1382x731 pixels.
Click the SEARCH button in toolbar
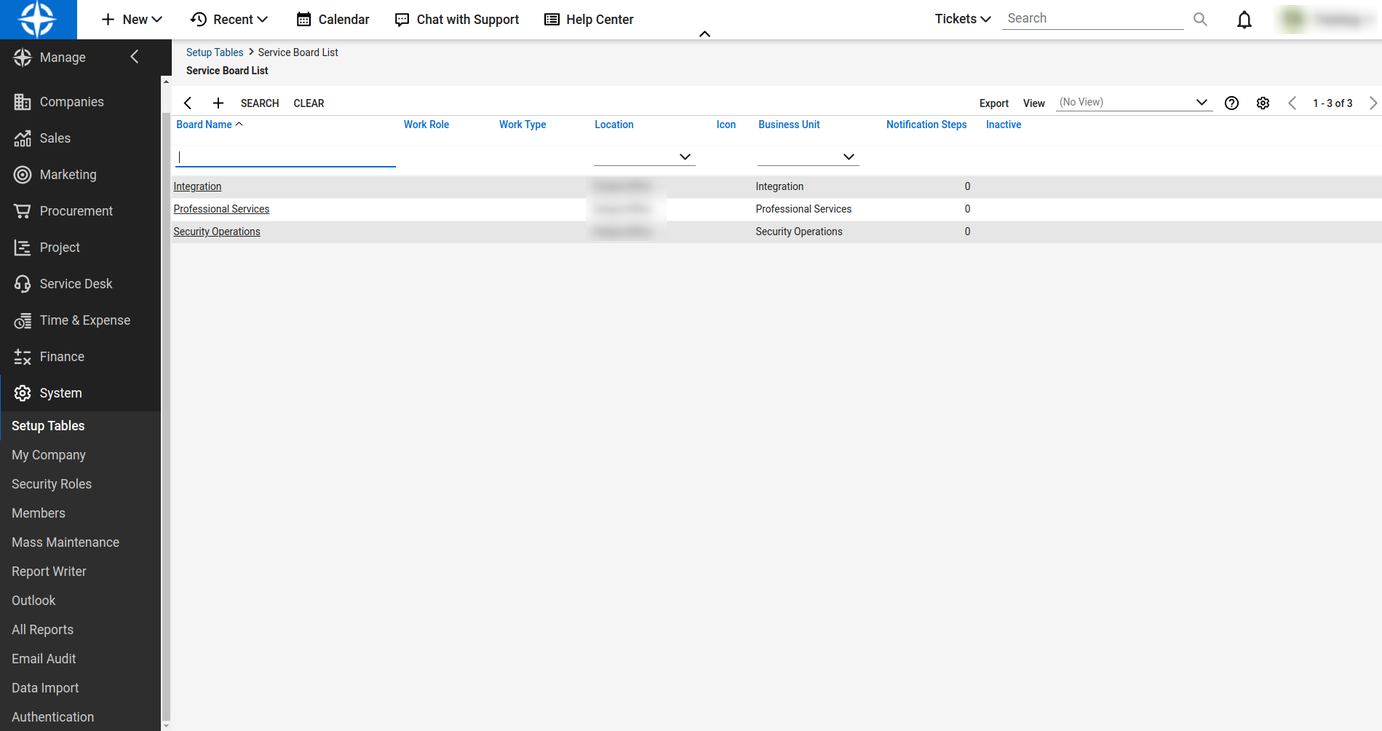click(x=260, y=103)
